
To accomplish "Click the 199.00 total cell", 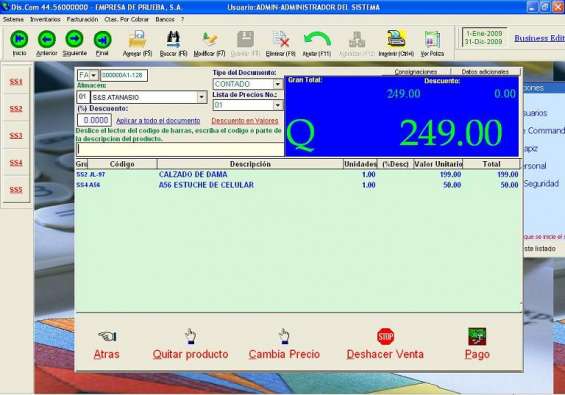I will 508,174.
